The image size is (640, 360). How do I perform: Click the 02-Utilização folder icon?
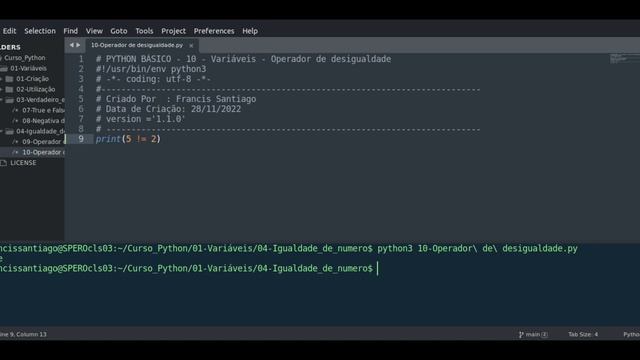9,89
